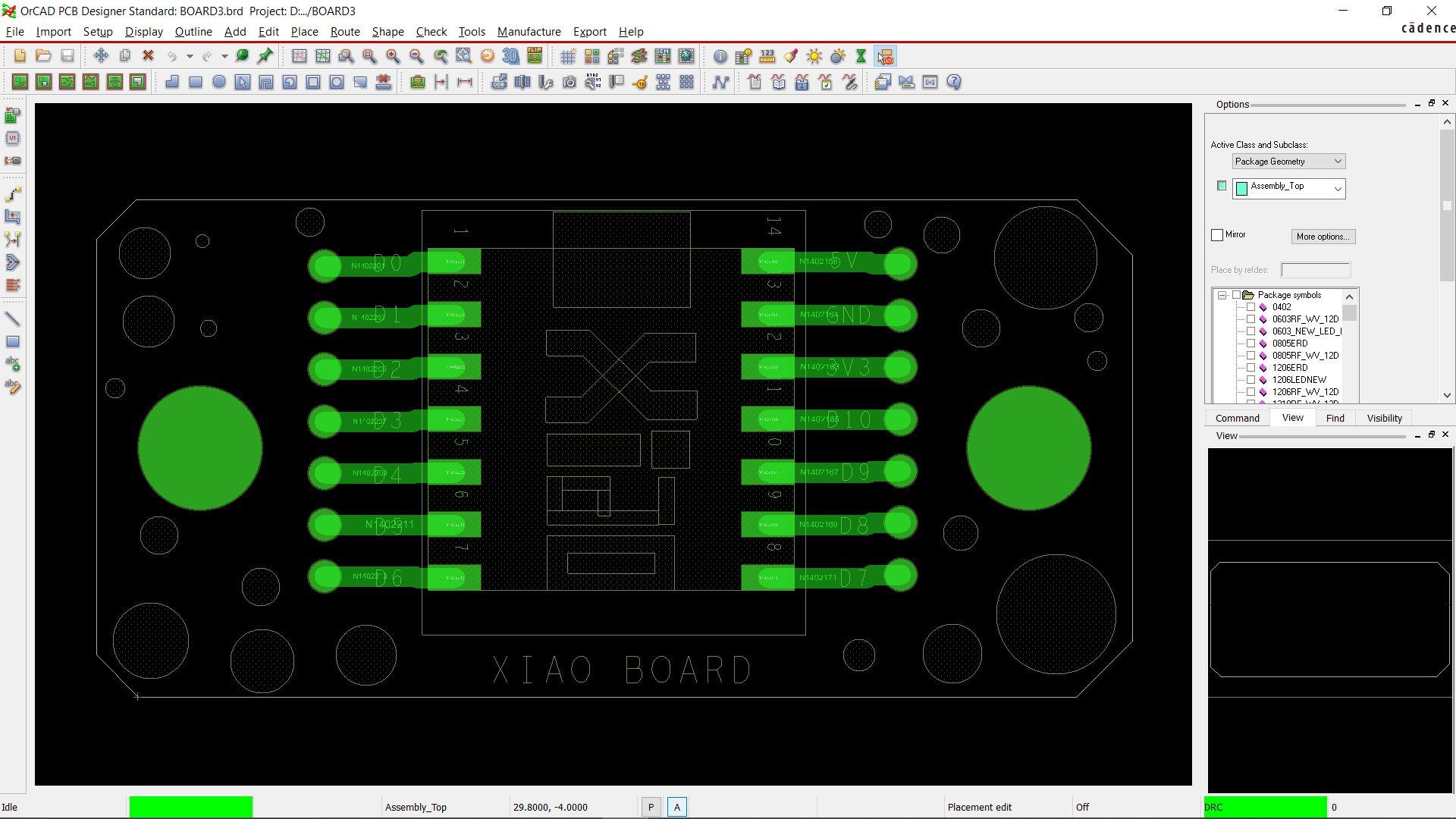Click the four-arrow move icon
Viewport: 1456px width, 819px height.
(x=101, y=56)
